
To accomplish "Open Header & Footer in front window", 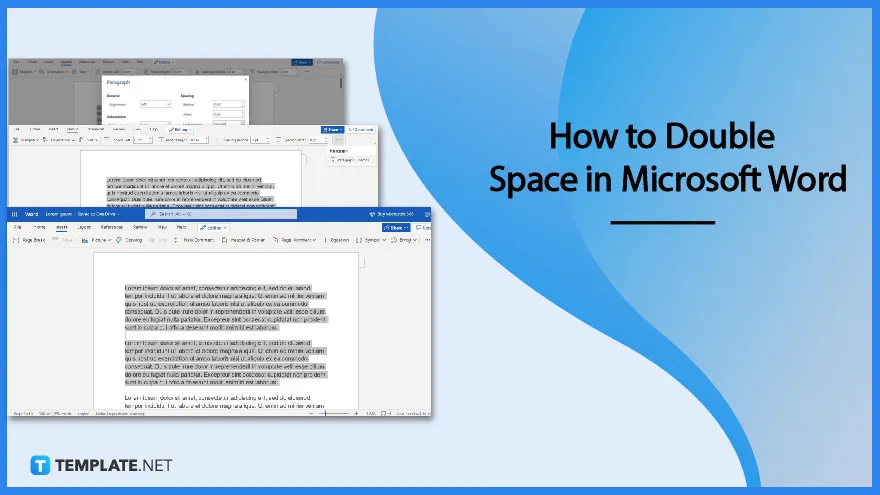I will pyautogui.click(x=243, y=240).
